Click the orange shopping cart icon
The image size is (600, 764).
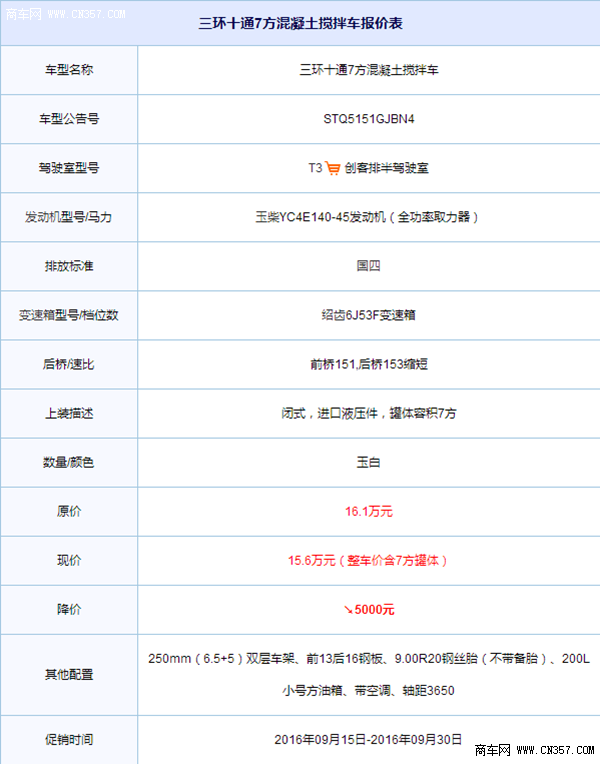coord(333,169)
